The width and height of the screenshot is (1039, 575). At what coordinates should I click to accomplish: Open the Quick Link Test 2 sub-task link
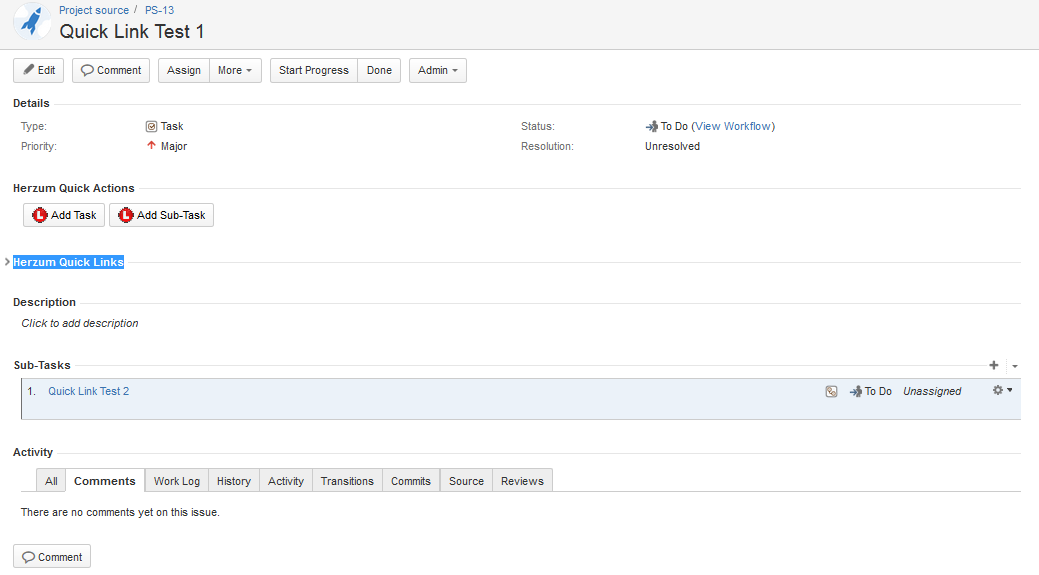89,391
